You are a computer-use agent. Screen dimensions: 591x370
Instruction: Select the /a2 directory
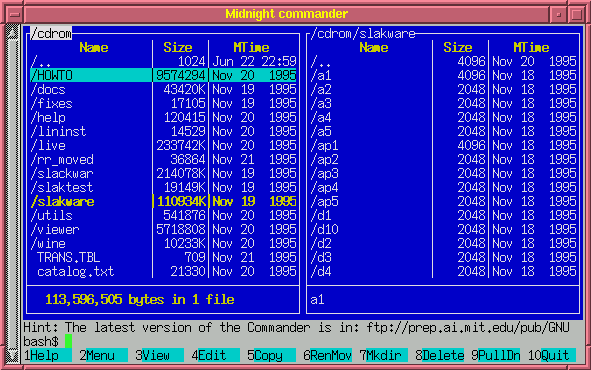(443, 89)
